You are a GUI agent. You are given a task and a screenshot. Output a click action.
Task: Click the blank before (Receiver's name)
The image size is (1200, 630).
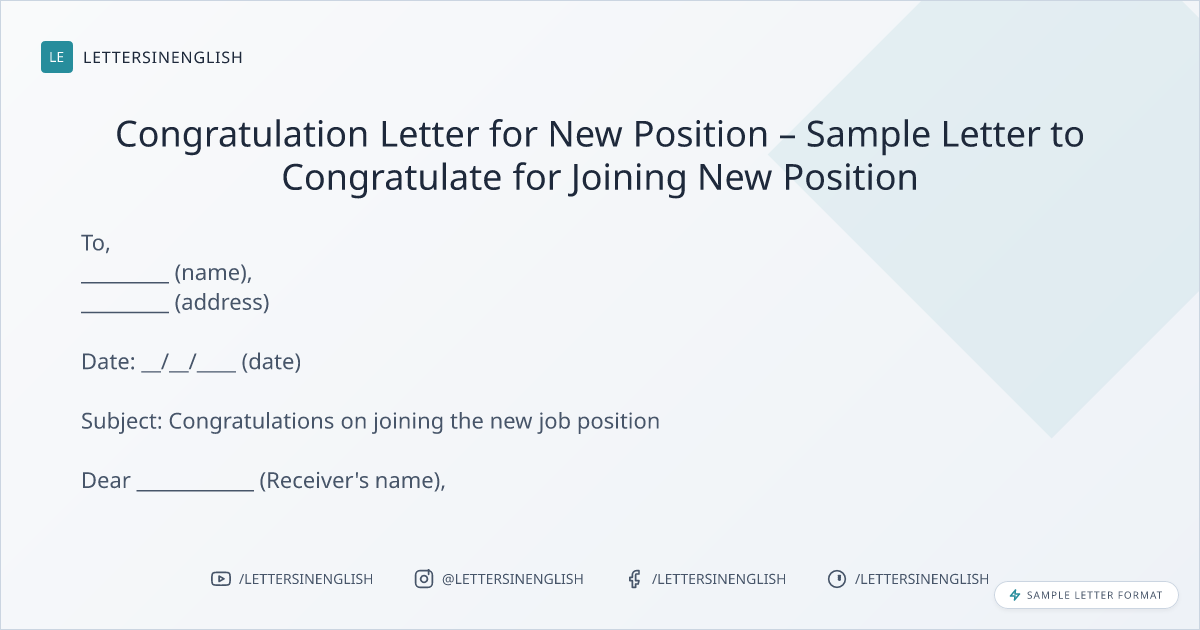[x=195, y=482]
